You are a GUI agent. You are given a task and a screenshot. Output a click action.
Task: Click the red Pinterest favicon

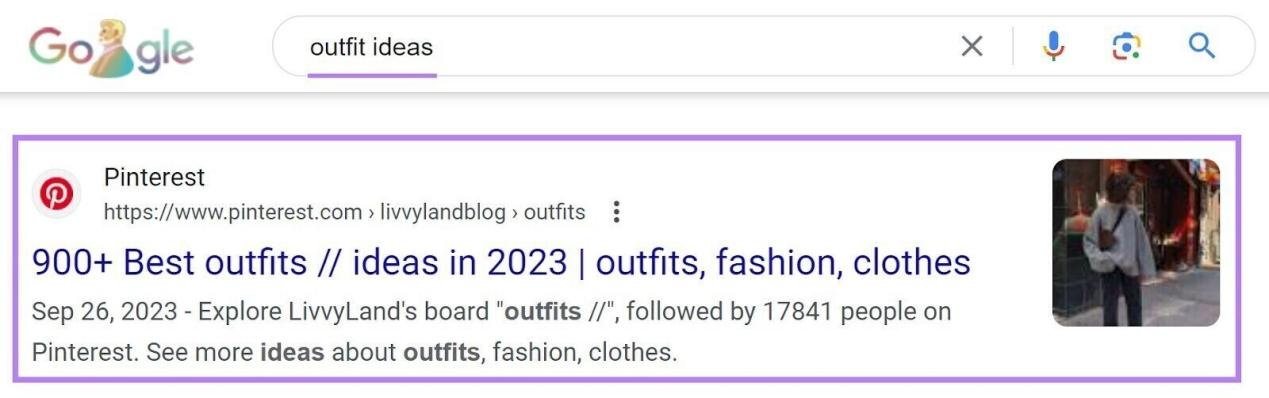56,194
